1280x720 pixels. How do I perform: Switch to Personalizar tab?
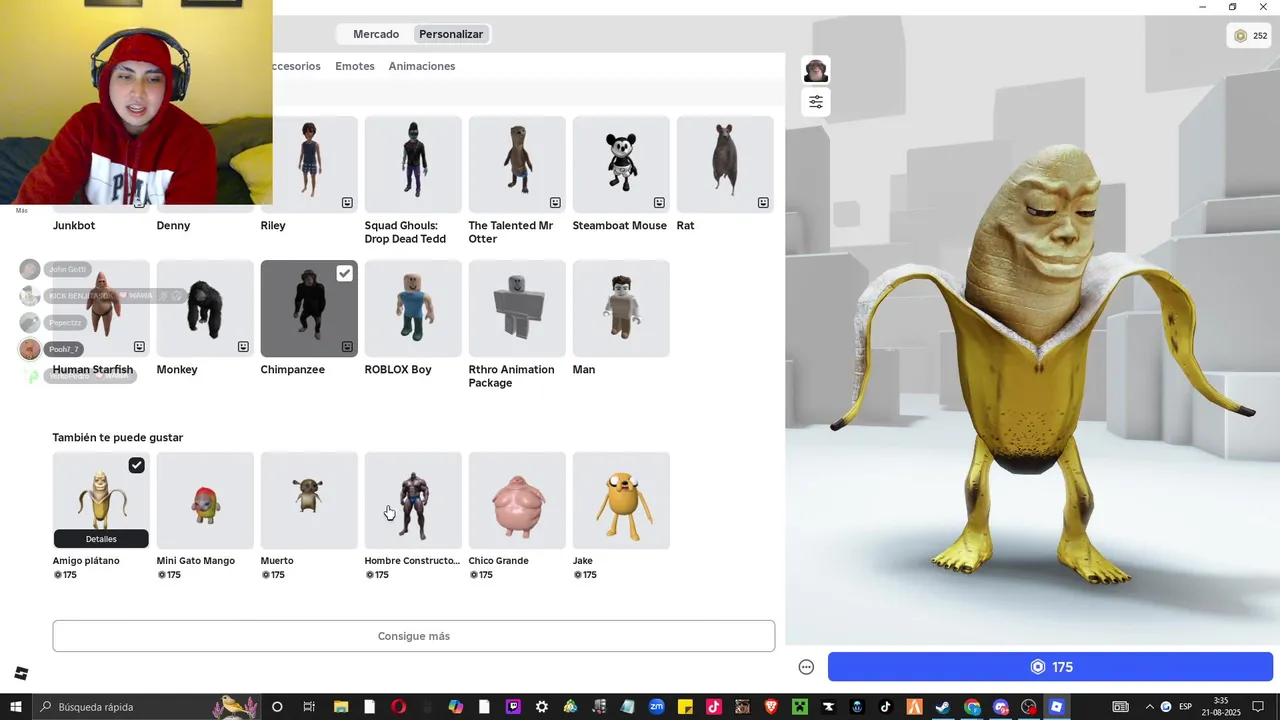[451, 34]
